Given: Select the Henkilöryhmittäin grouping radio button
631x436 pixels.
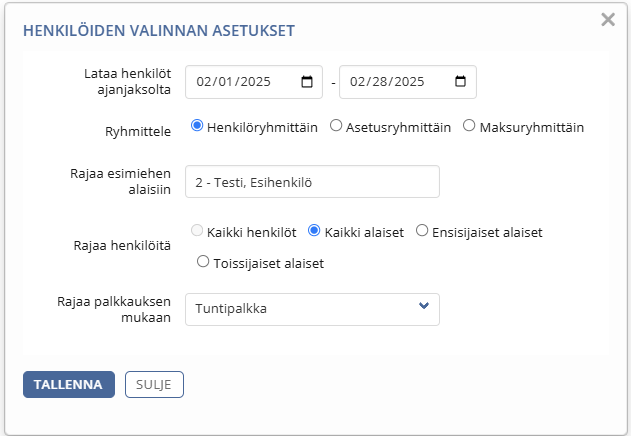Looking at the screenshot, I should (197, 126).
